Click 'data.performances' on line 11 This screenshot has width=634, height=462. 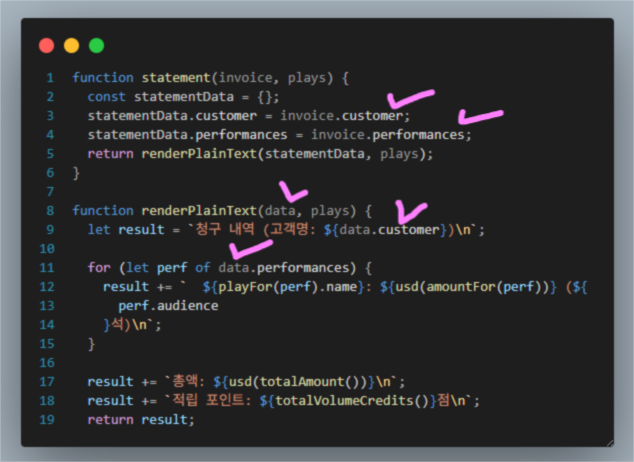[284, 268]
